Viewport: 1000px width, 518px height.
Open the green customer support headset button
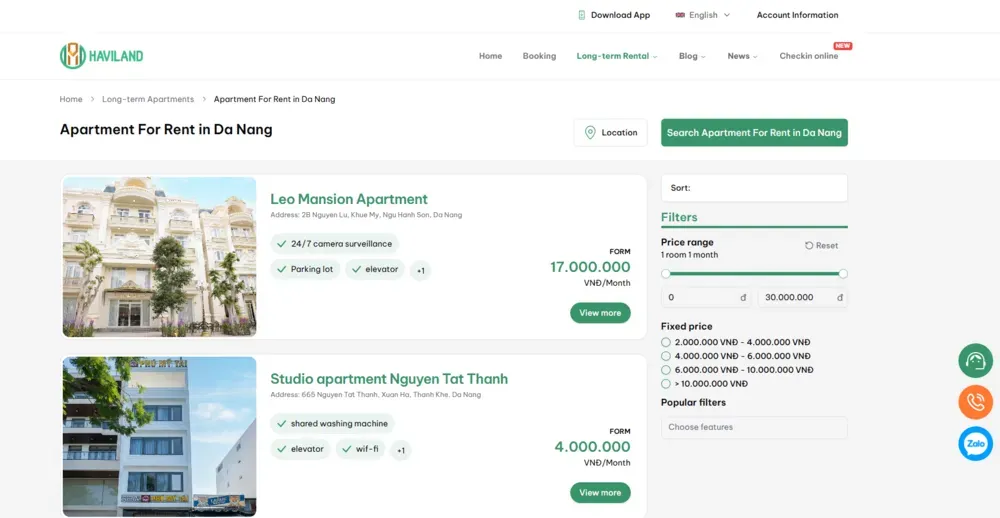point(975,360)
